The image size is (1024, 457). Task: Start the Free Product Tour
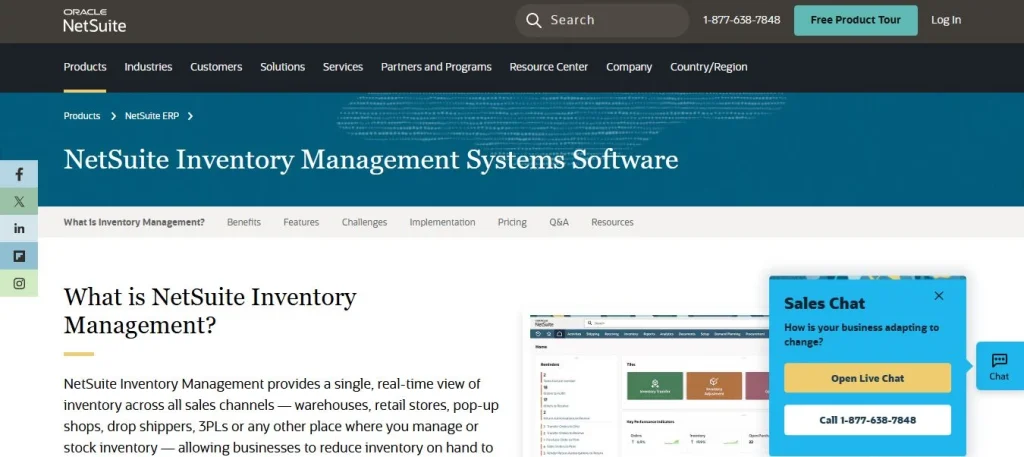(x=856, y=20)
